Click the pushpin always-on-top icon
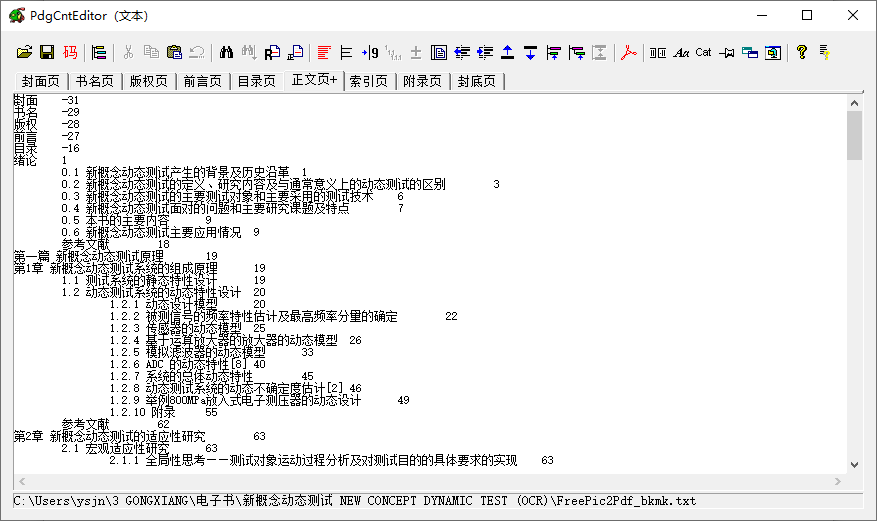The image size is (877, 521). [x=727, y=53]
